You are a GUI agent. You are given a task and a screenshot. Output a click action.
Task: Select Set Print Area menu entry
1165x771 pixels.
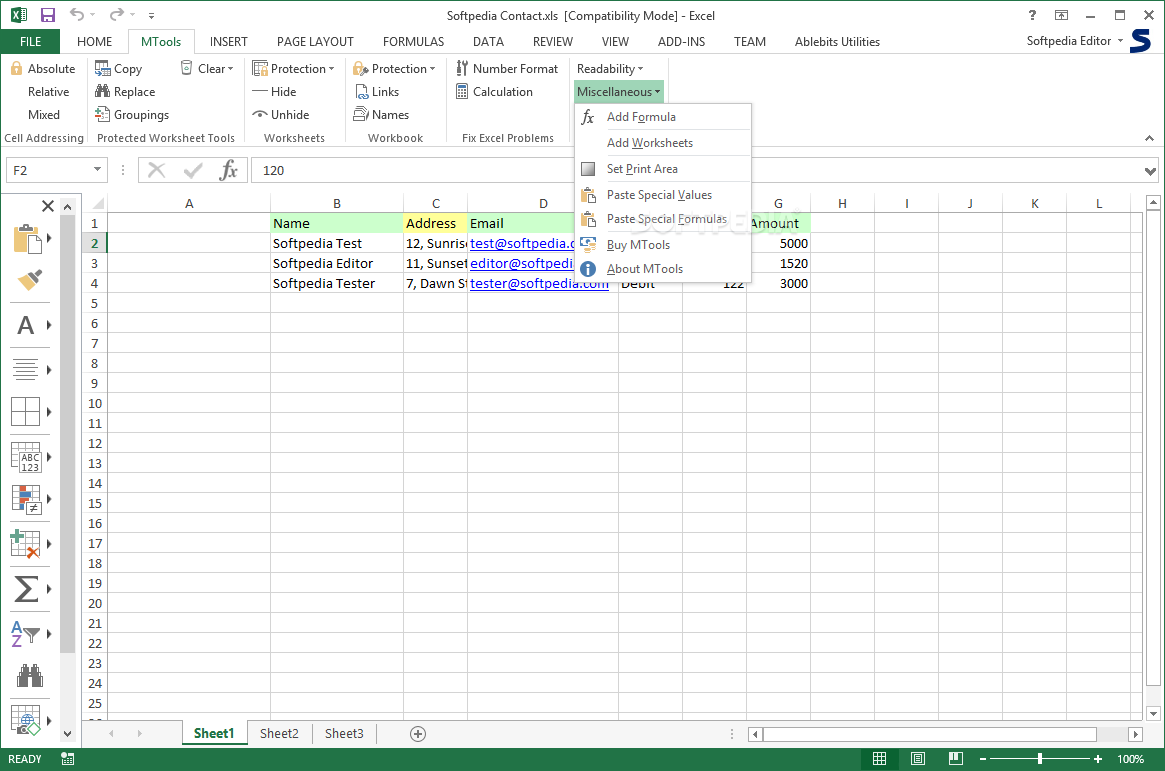pos(663,169)
